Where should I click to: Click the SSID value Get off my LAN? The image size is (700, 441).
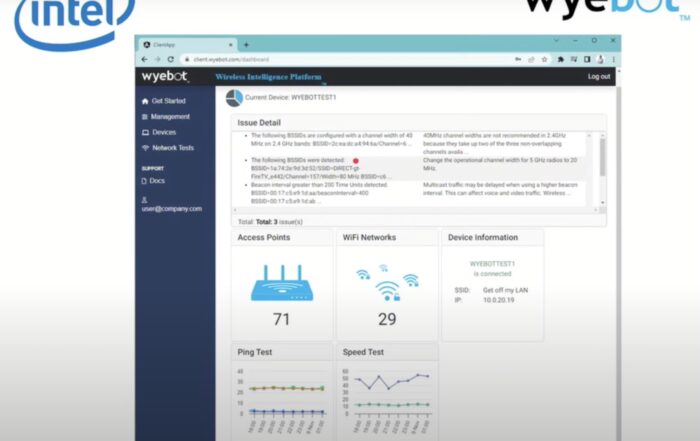(x=505, y=290)
